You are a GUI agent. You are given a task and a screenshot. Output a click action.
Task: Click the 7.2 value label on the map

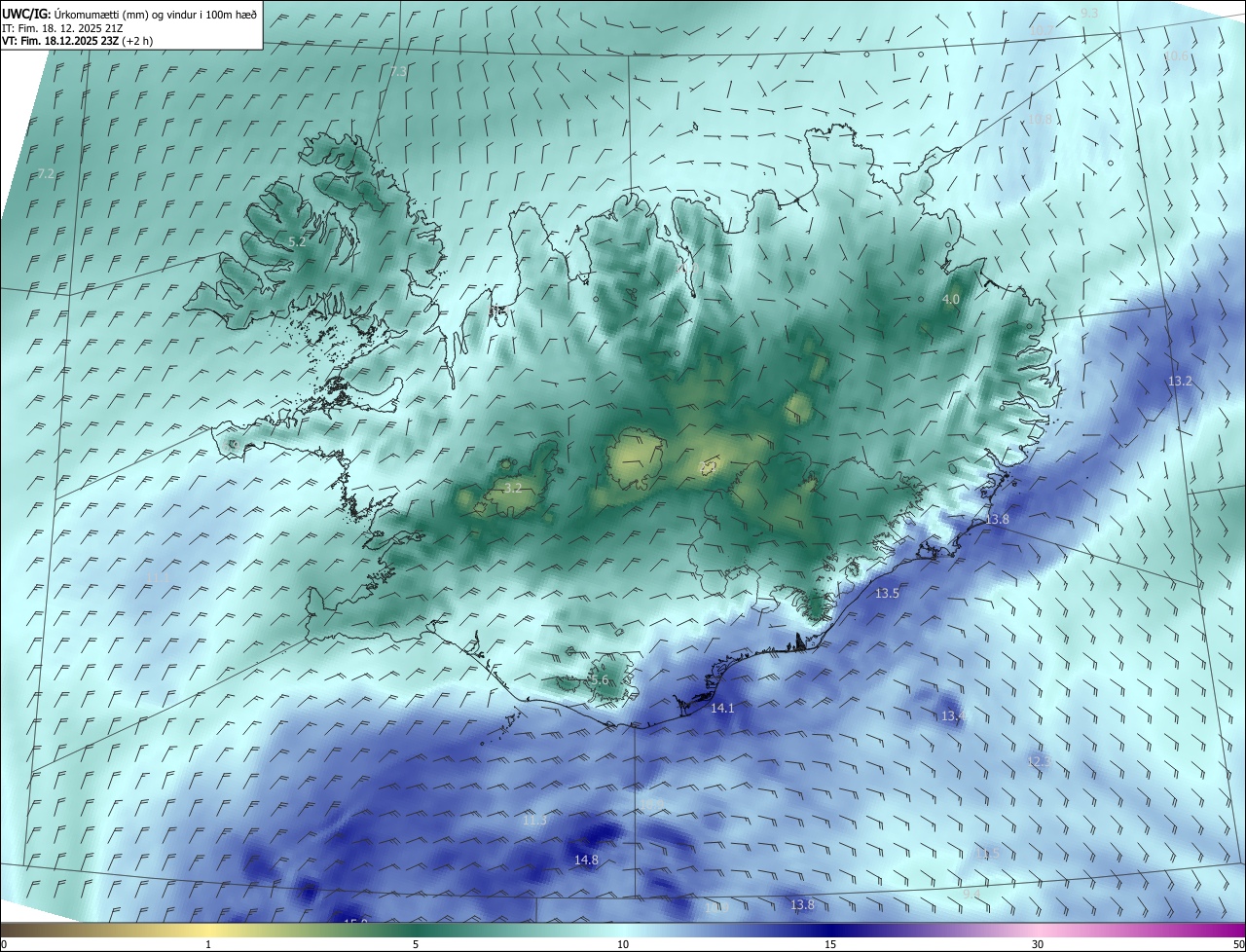click(x=46, y=173)
